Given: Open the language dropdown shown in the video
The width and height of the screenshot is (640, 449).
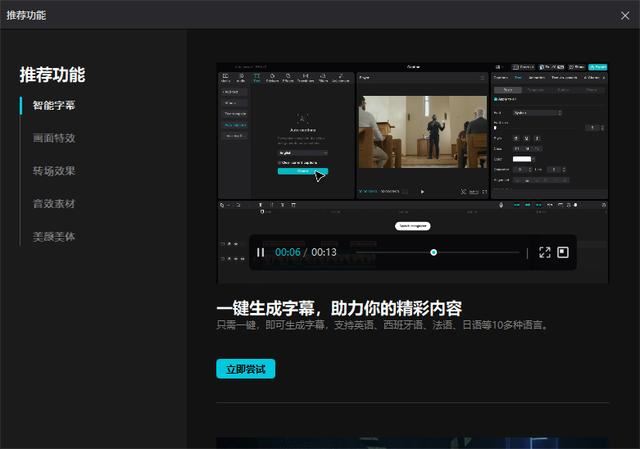Looking at the screenshot, I should (301, 153).
